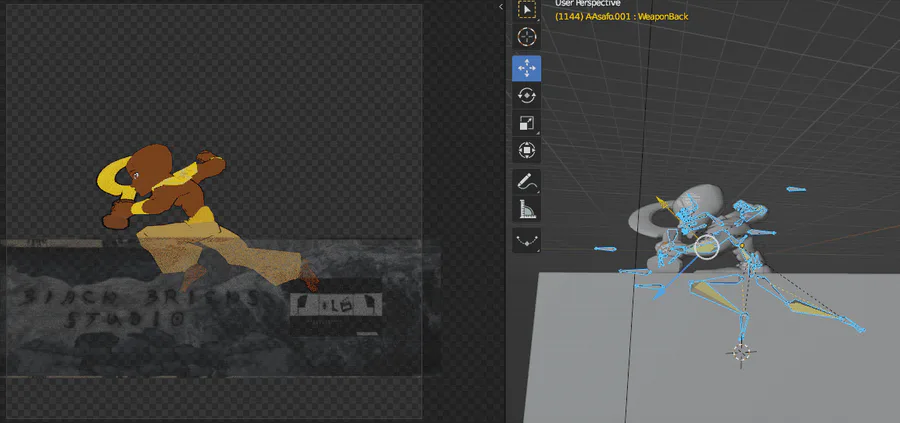Activate the Measure ruler tool
900x423 pixels.
point(526,209)
